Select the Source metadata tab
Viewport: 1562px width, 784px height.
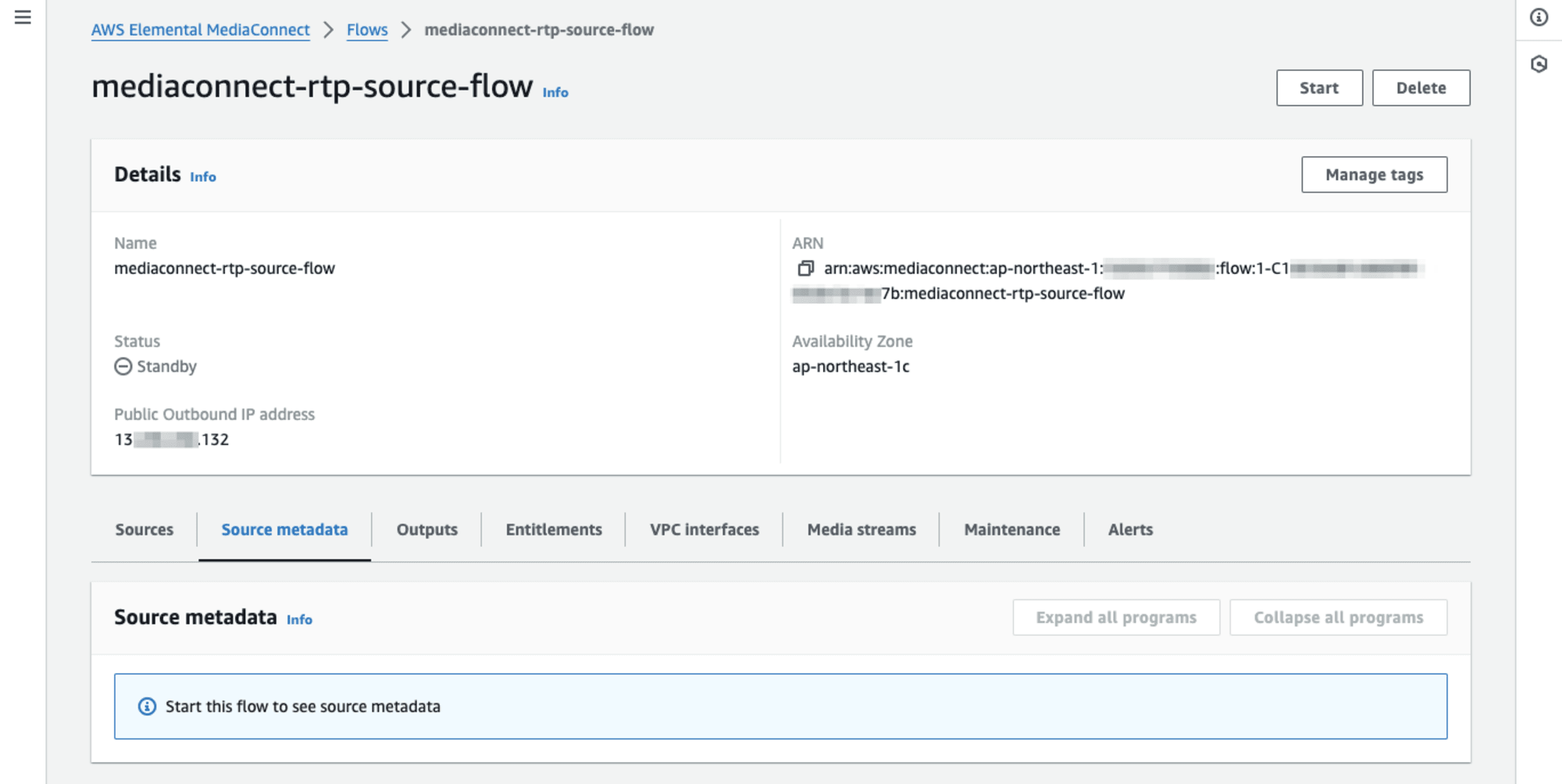[284, 529]
